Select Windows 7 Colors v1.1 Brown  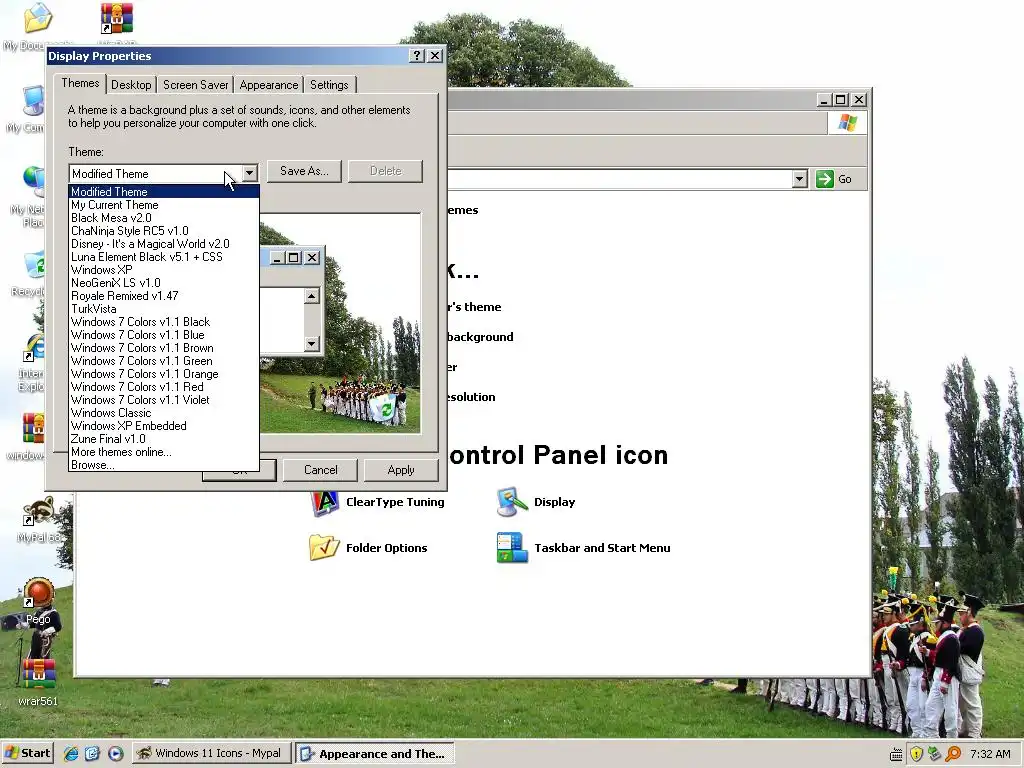pyautogui.click(x=164, y=348)
